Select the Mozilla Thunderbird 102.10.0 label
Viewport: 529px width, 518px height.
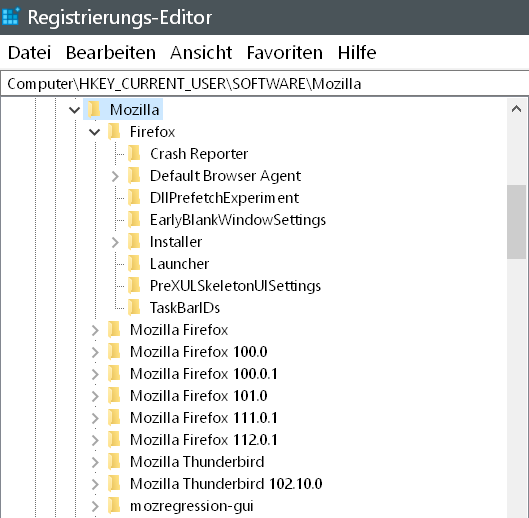click(226, 484)
